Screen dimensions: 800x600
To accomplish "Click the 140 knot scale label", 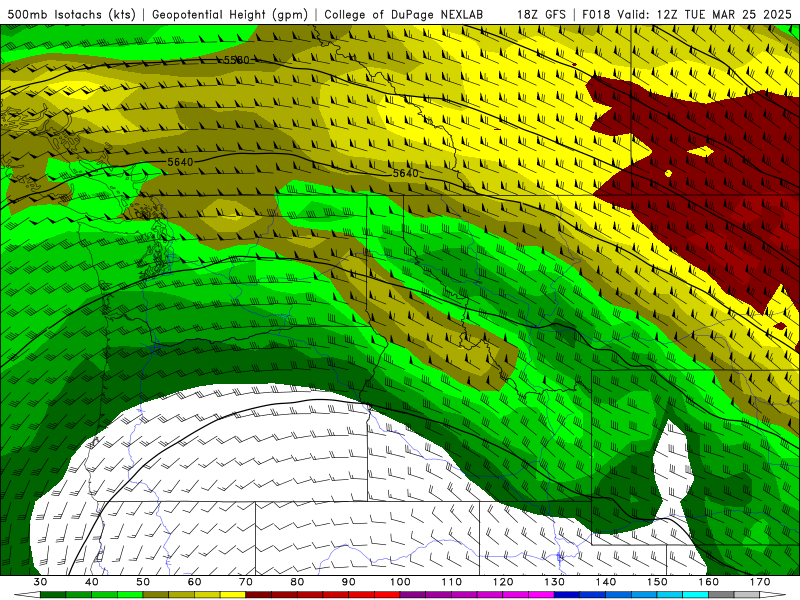I will [606, 582].
